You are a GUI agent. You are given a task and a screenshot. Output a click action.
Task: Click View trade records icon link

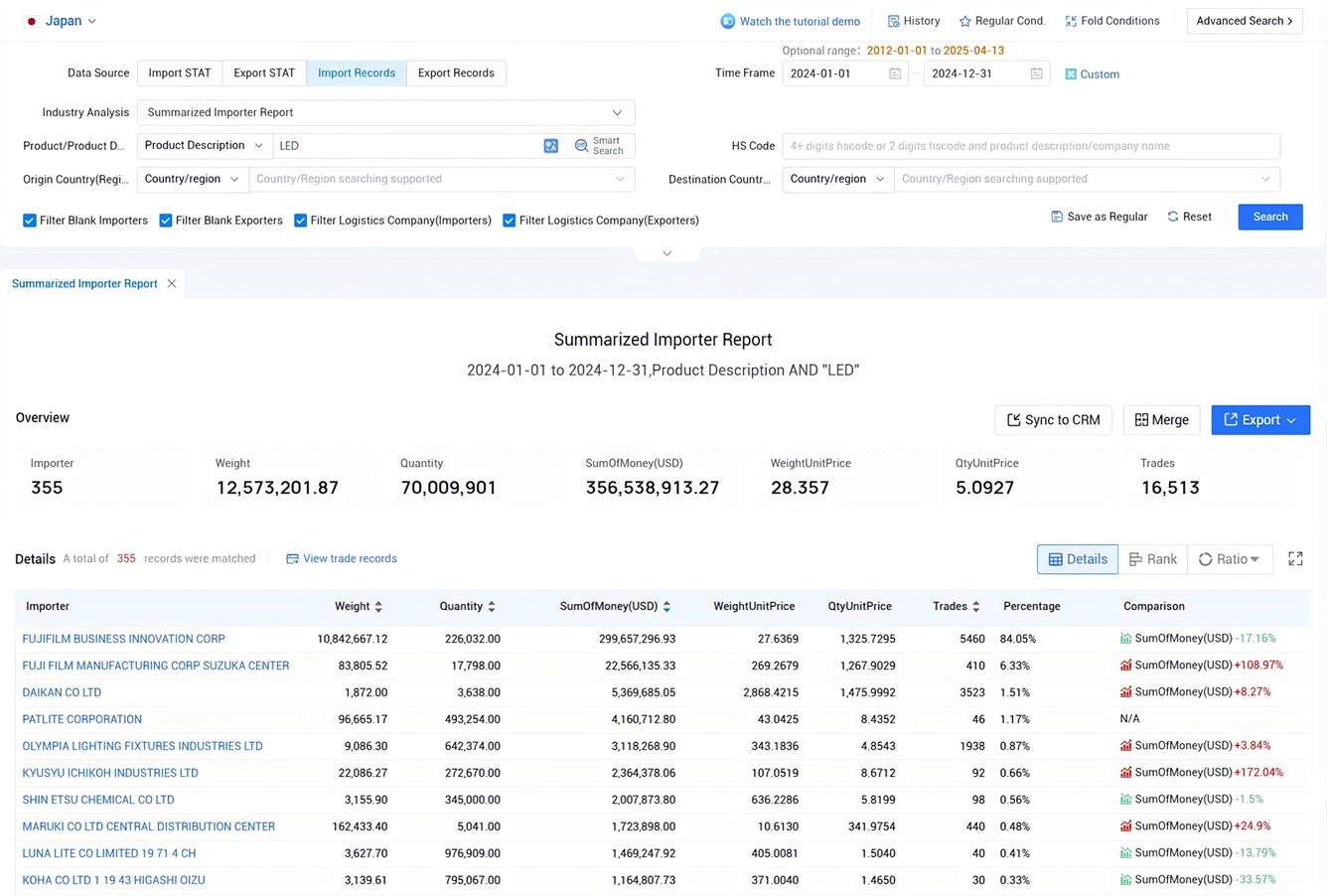292,559
